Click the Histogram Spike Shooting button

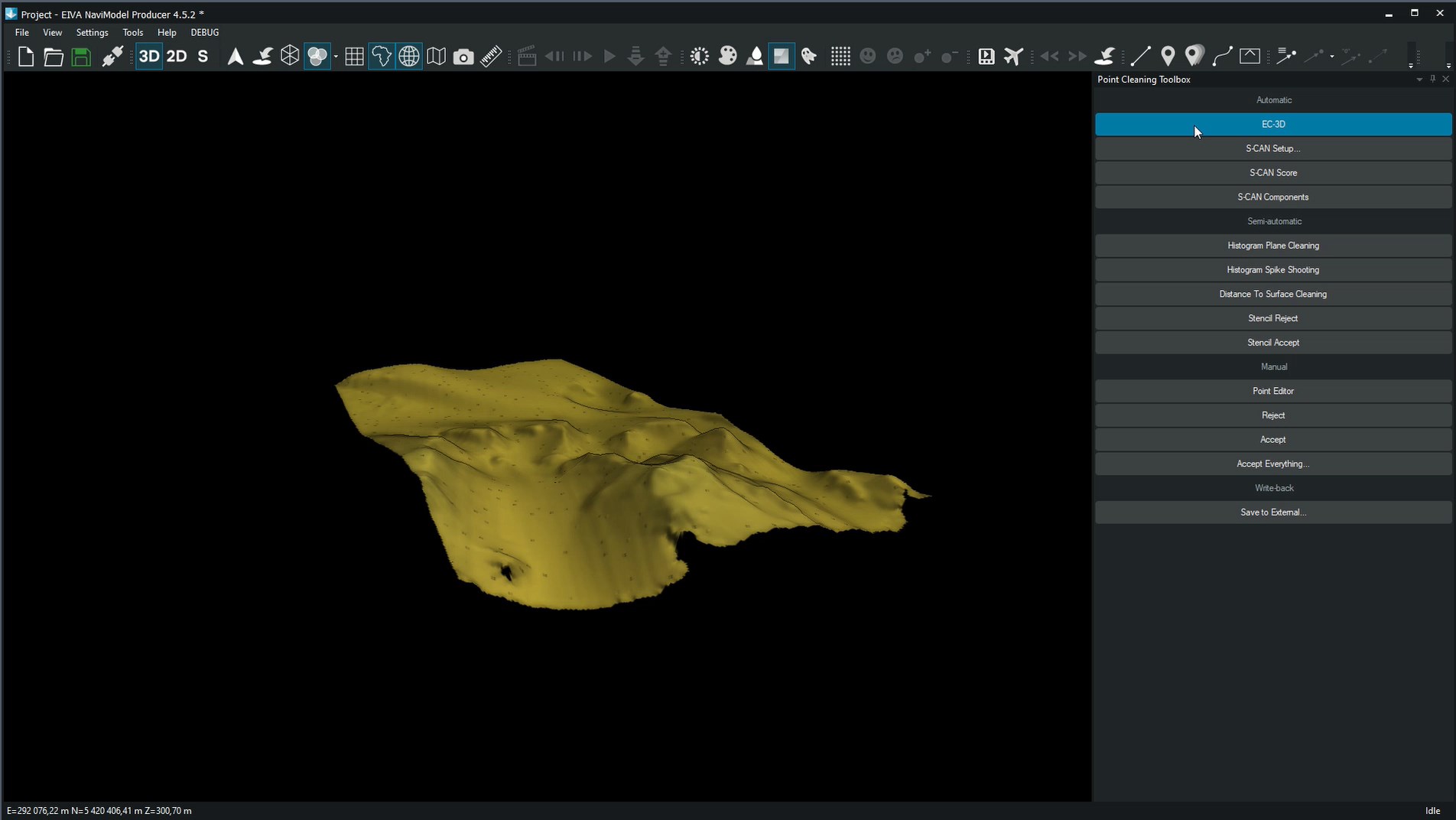pos(1272,270)
